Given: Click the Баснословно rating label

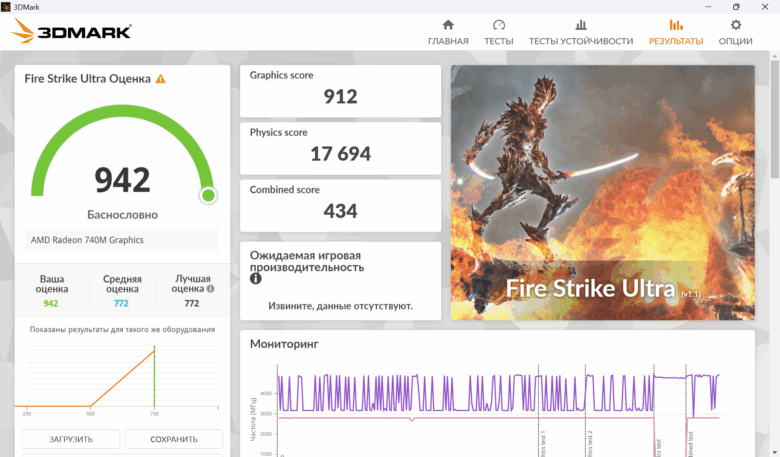Looking at the screenshot, I should [122, 215].
